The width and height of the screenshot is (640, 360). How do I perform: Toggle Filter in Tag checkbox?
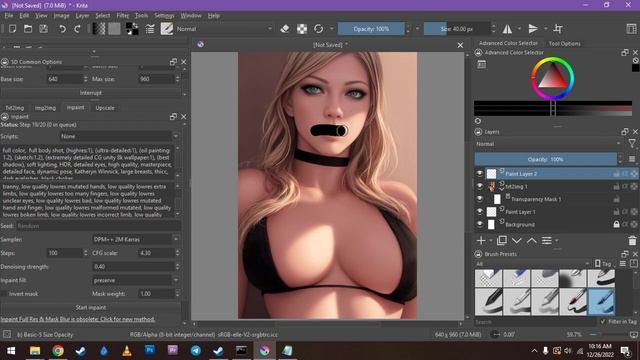603,322
